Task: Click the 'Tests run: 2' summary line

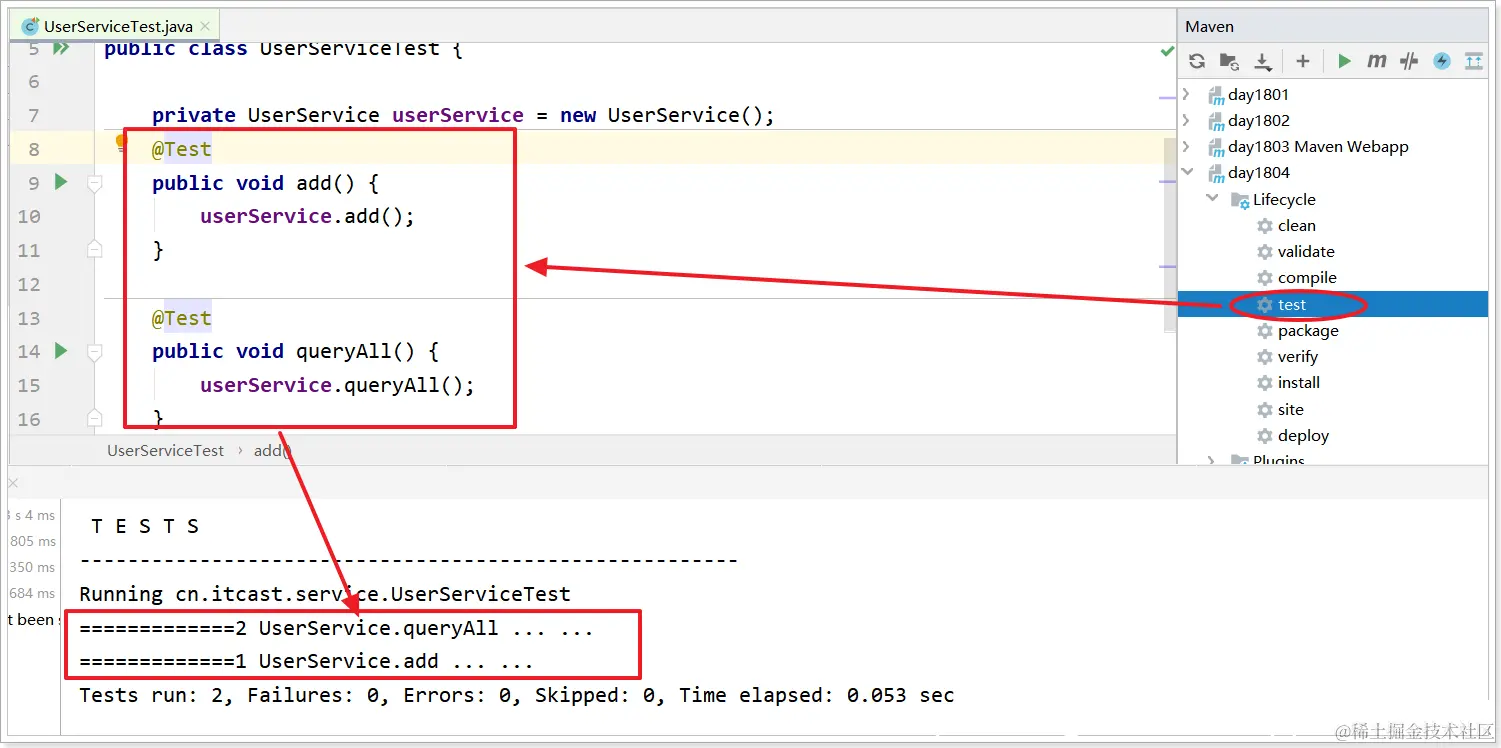Action: (517, 695)
